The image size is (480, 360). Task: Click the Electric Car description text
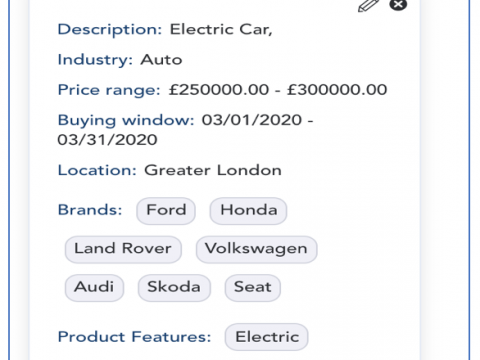coord(221,30)
